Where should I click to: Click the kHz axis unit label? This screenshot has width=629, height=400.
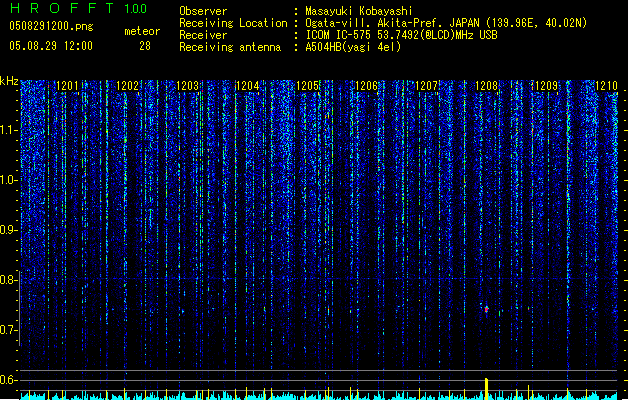point(9,81)
